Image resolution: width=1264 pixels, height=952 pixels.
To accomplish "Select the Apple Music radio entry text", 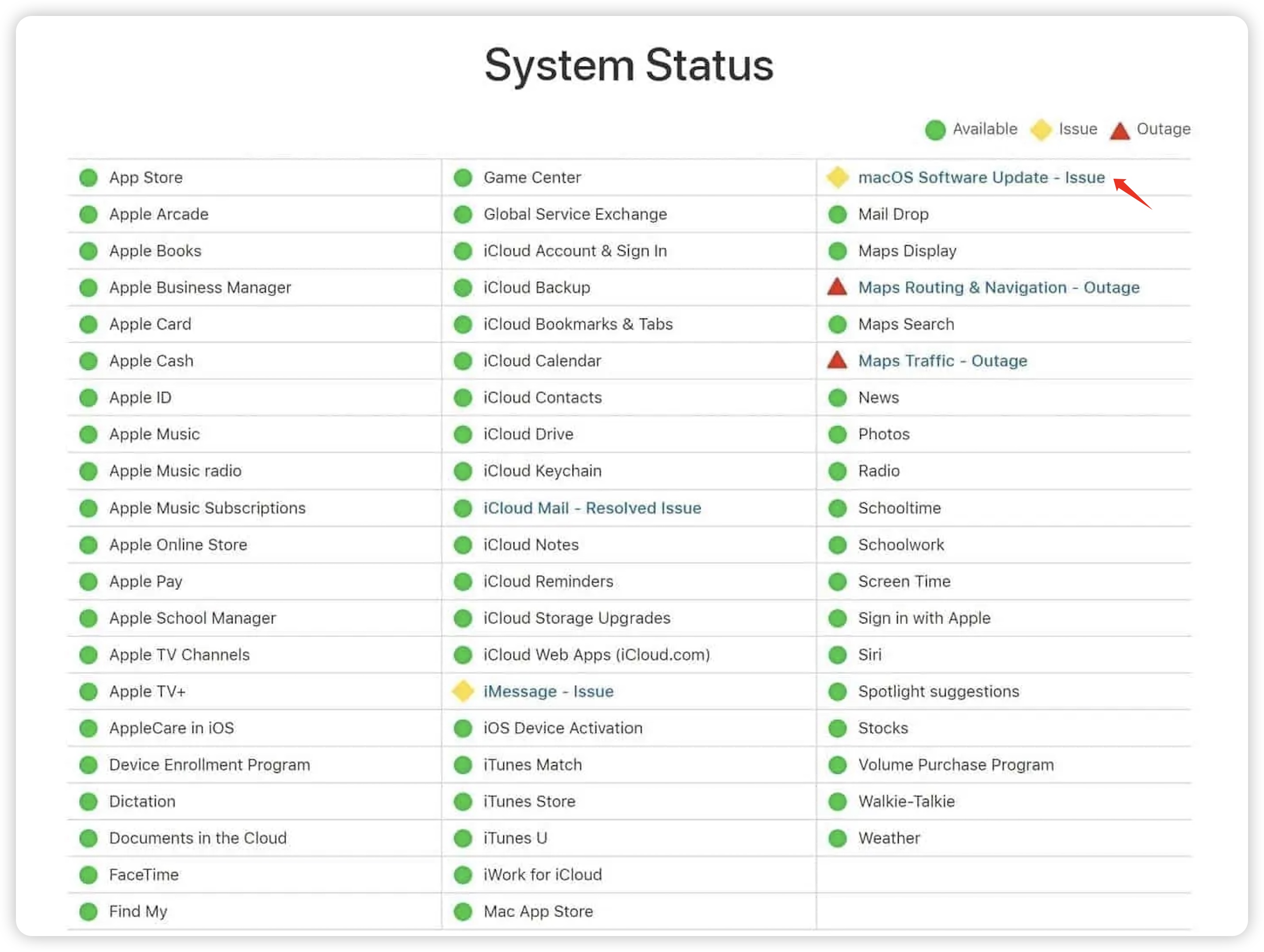I will (176, 471).
